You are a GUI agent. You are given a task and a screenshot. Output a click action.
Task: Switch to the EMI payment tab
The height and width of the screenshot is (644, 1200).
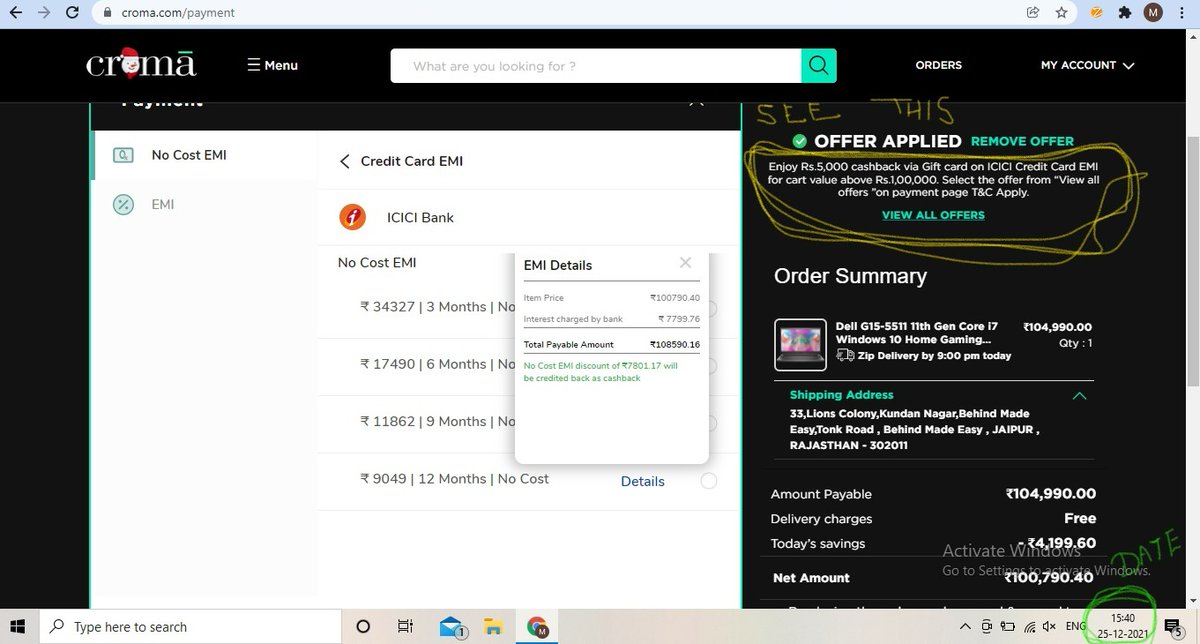[204, 204]
